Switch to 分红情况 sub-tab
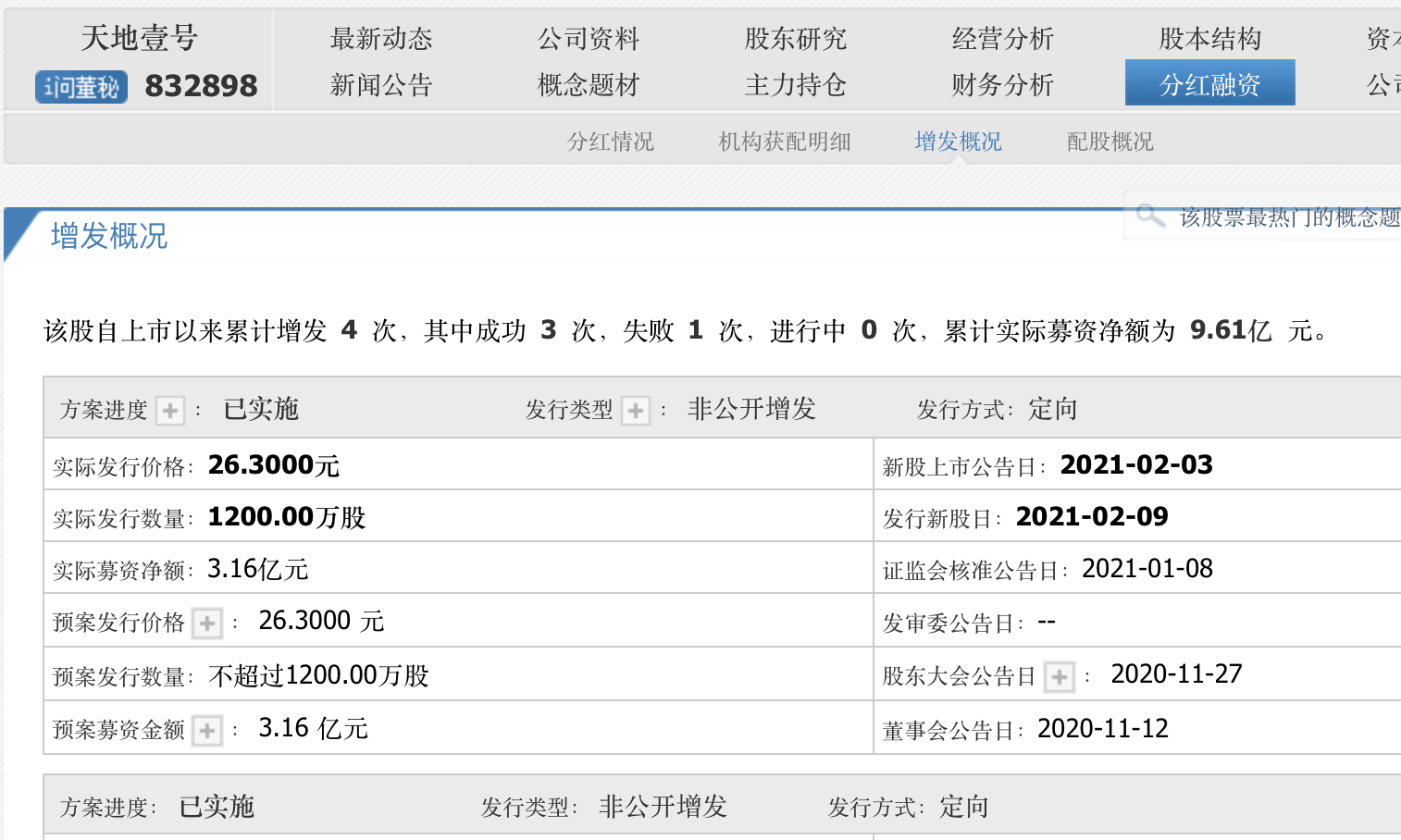This screenshot has height=840, width=1401. click(611, 142)
